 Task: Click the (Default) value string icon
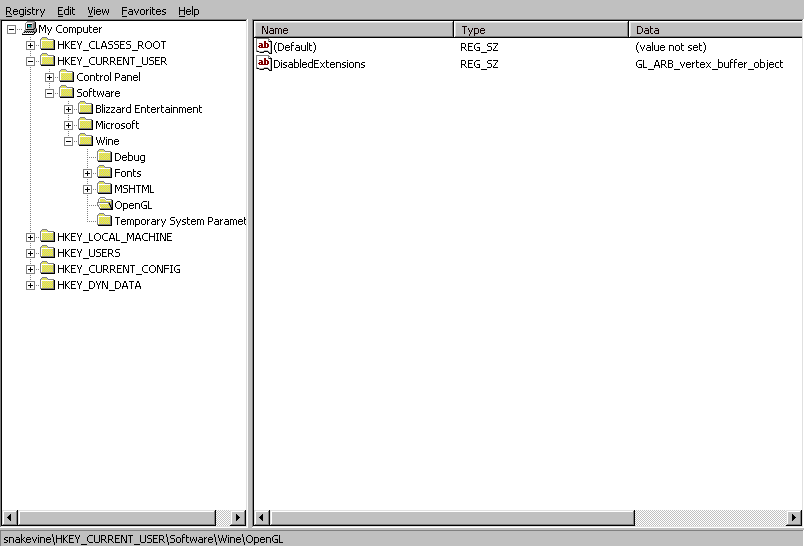tap(264, 47)
